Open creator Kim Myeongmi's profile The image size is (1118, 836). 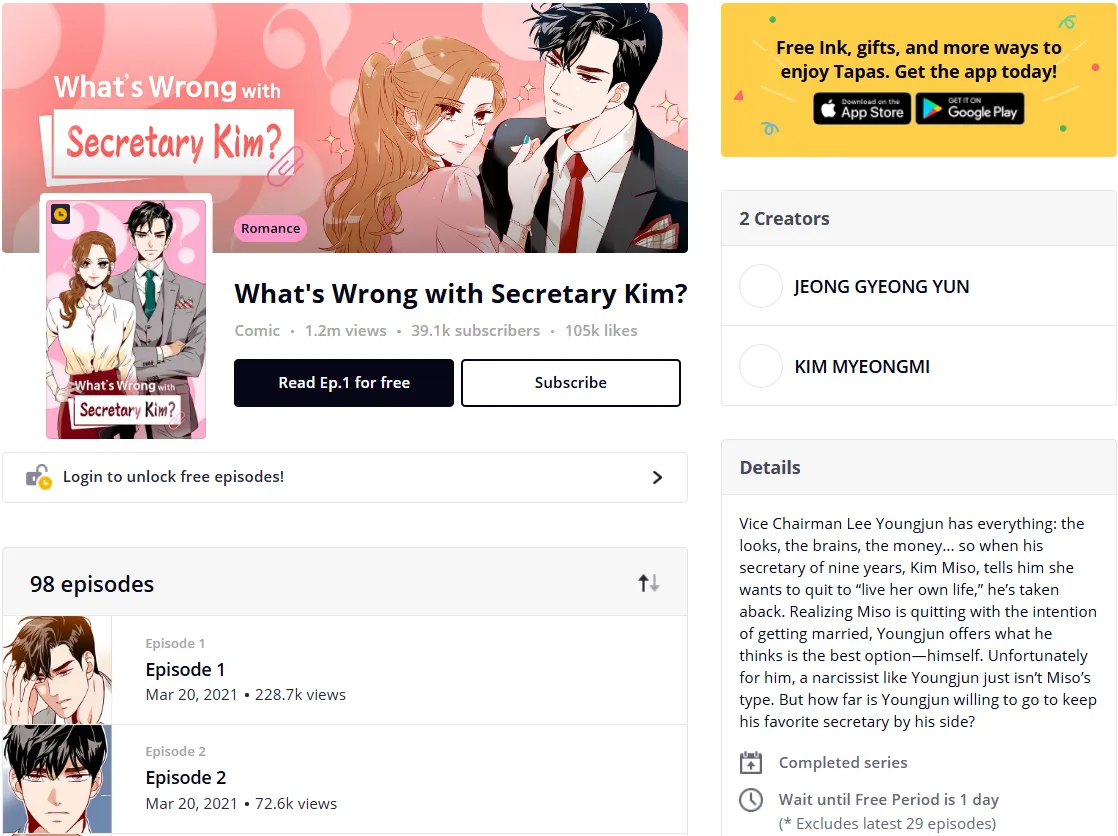tap(862, 366)
